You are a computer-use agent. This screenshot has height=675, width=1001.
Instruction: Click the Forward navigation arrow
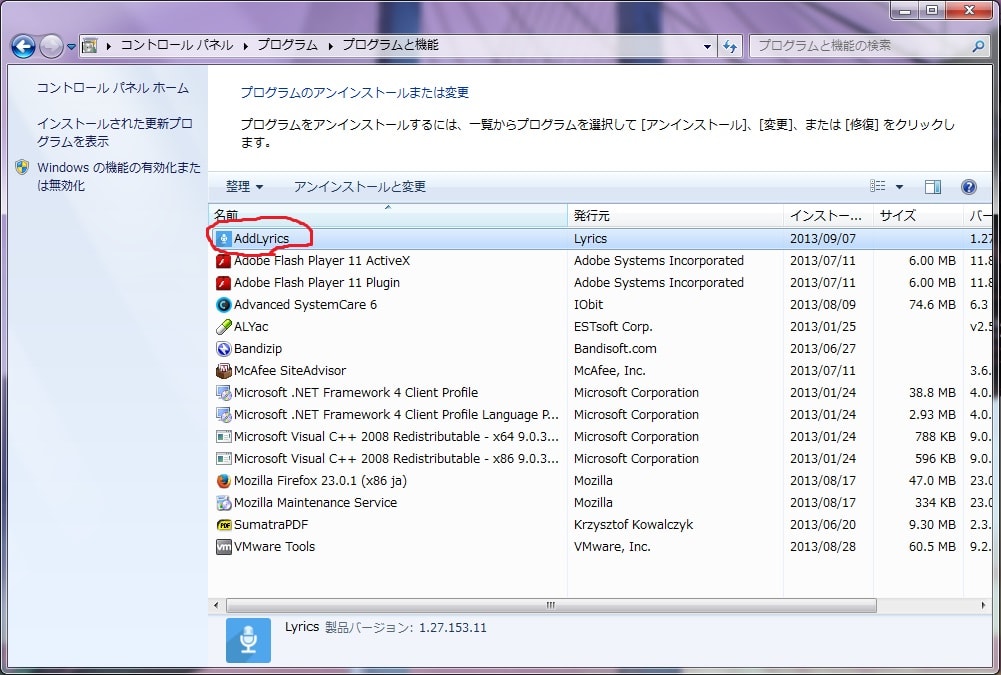[x=51, y=46]
